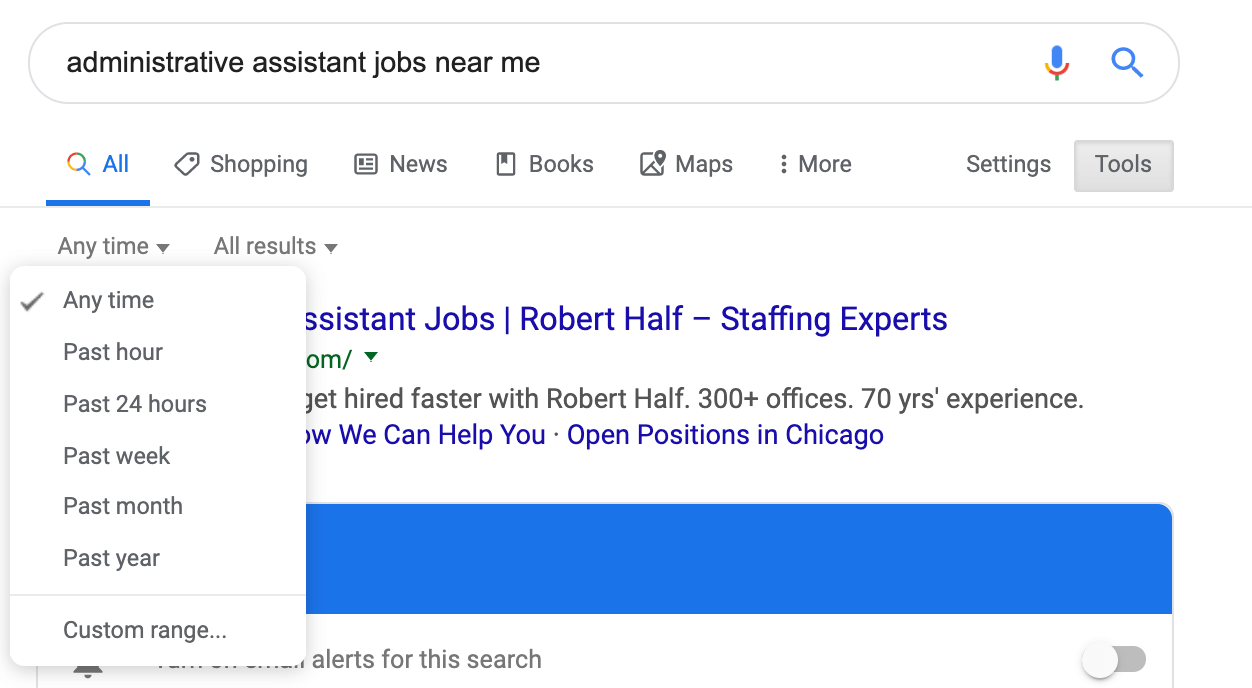1252x688 pixels.
Task: Click the blue magnifying glass search icon
Action: (1127, 63)
